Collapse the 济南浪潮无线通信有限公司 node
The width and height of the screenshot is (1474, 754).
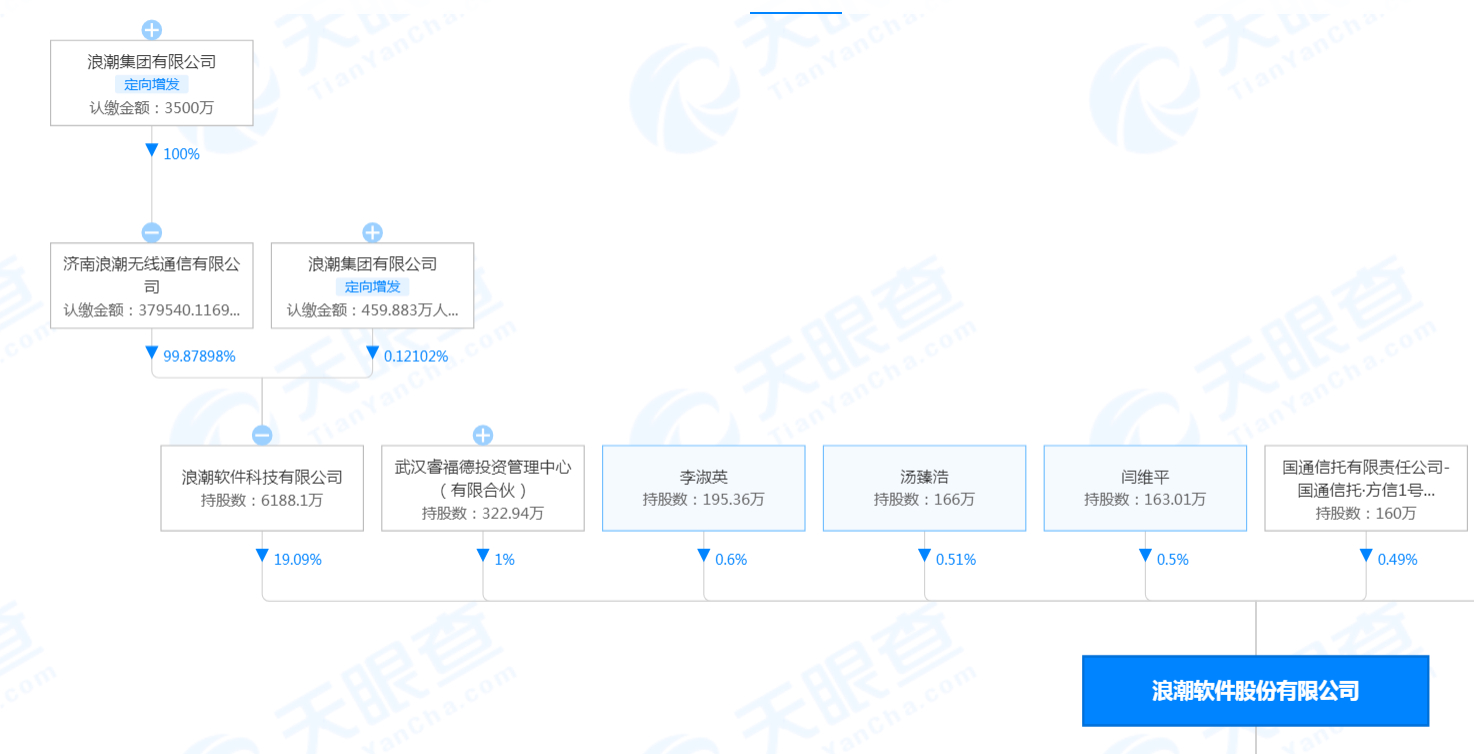[151, 231]
